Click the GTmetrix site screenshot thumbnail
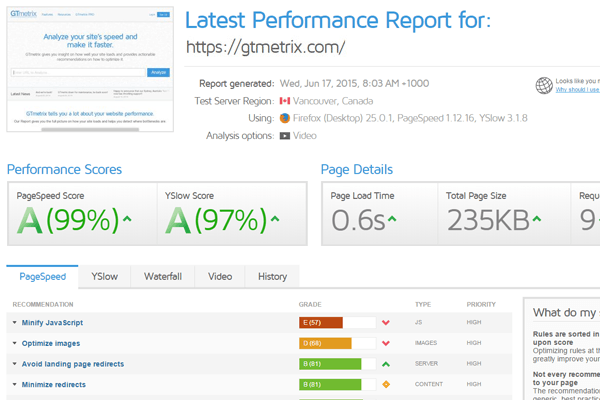Screen dimensions: 600x400 90,68
